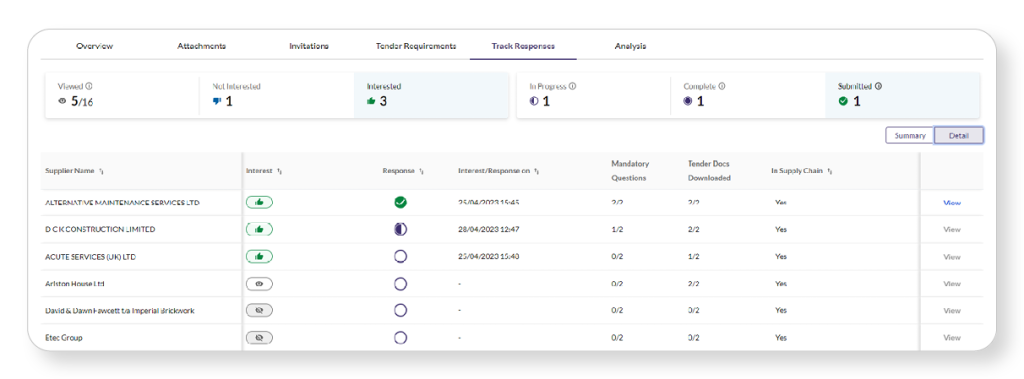
Task: Click thumbs-up badge for Alternative Maintenance Services
Action: click(x=259, y=203)
